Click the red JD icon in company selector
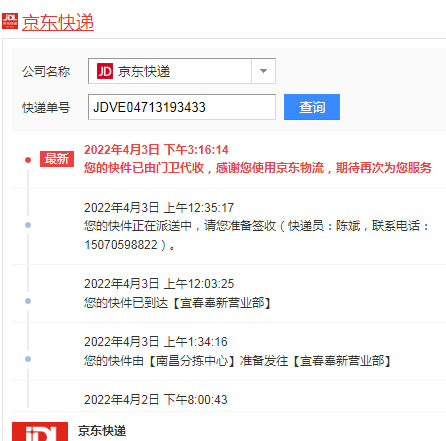 point(105,71)
